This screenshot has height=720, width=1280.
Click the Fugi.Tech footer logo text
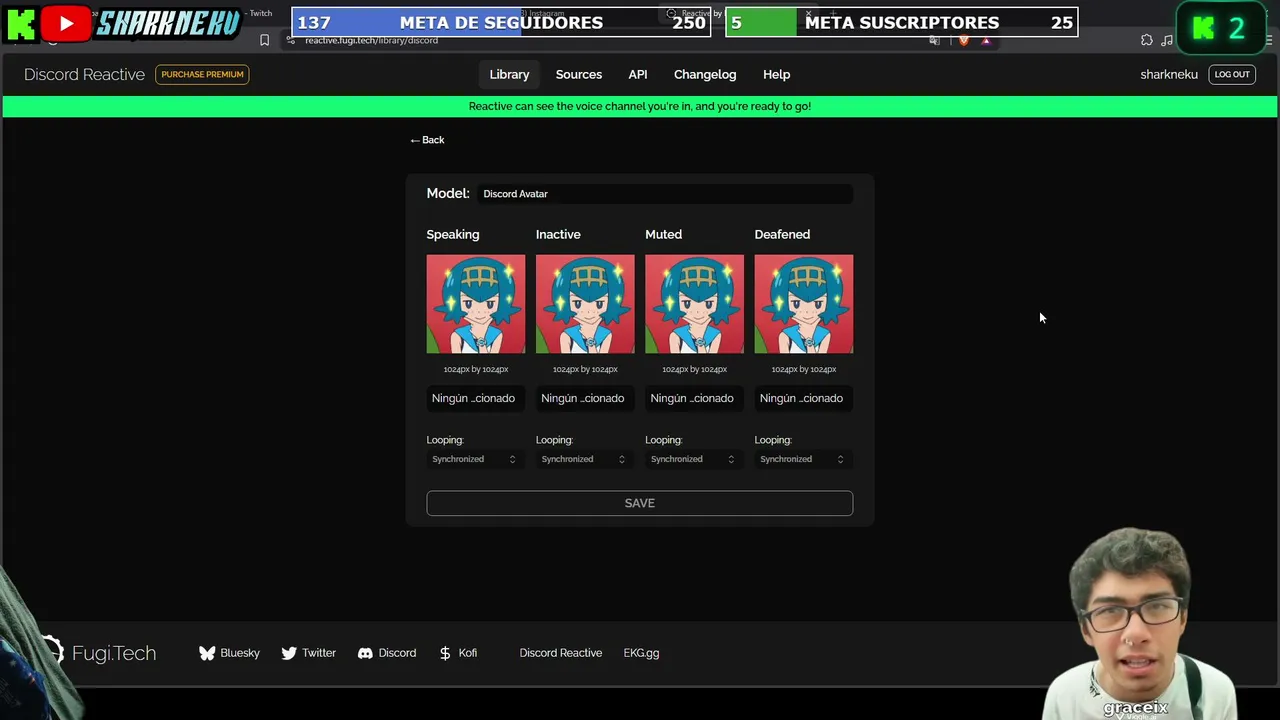[114, 653]
